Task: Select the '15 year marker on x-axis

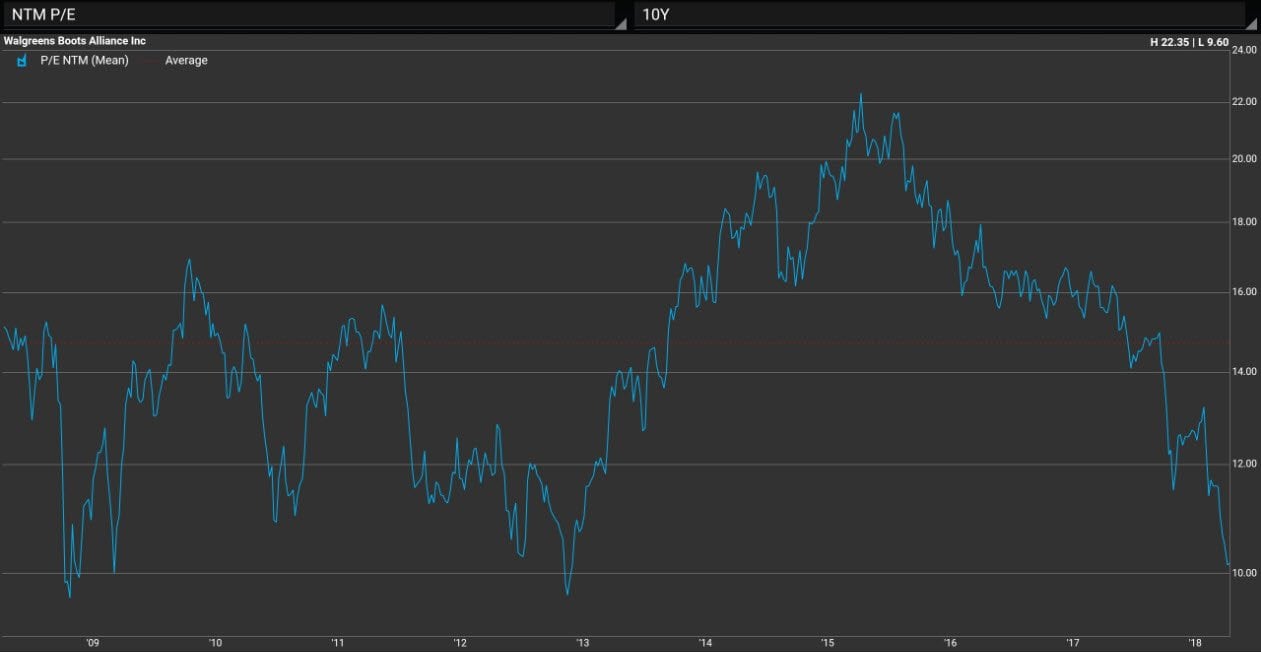Action: click(827, 643)
